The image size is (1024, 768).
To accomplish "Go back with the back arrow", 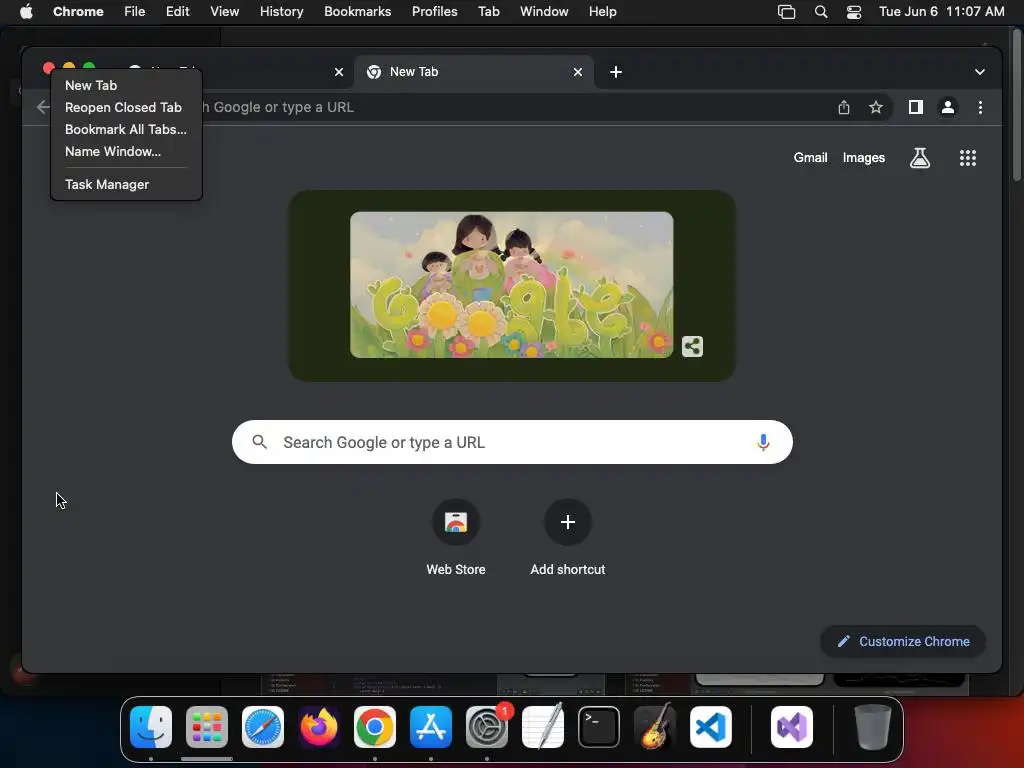I will (x=43, y=107).
